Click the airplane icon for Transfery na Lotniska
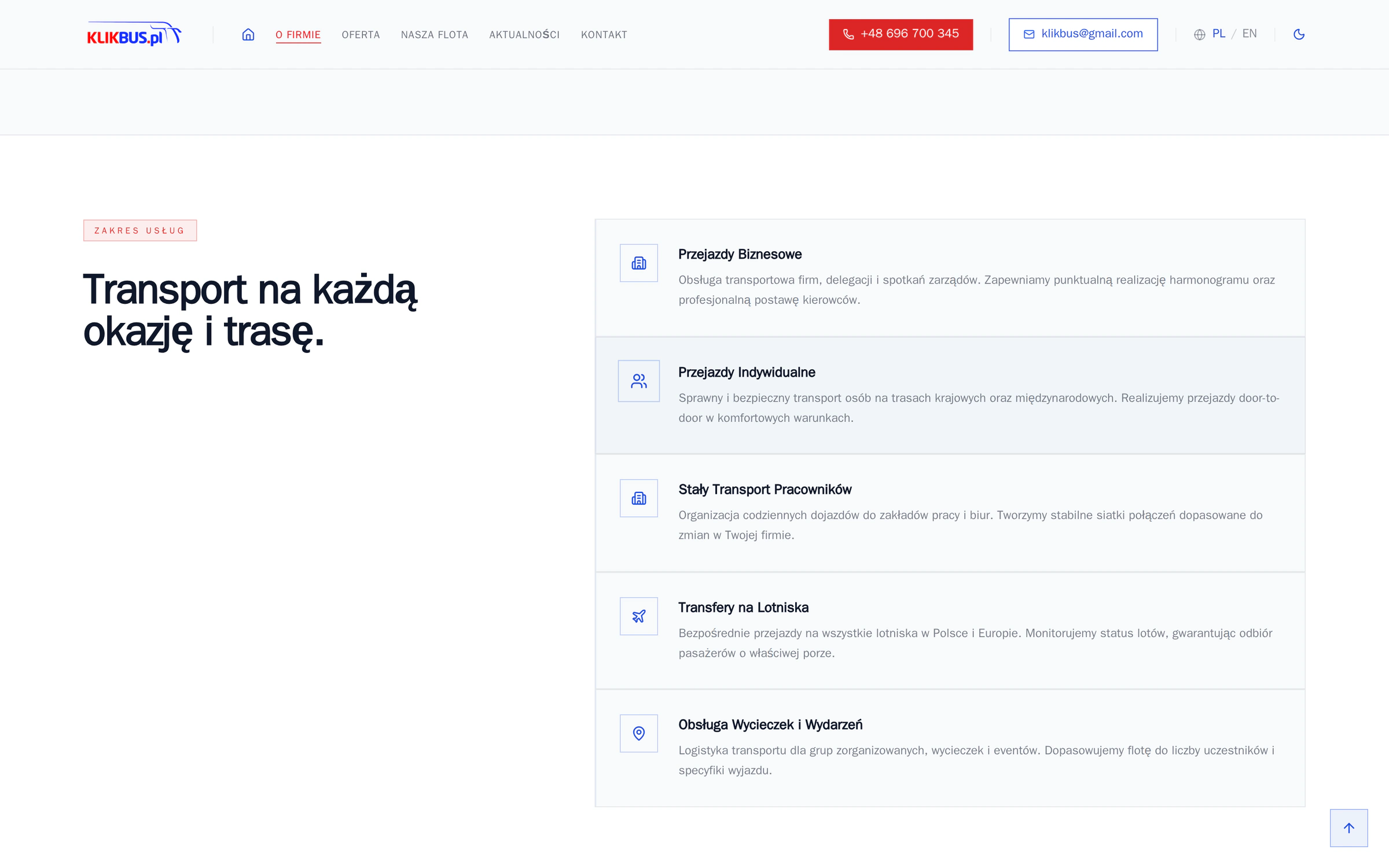1389x868 pixels. [x=639, y=616]
